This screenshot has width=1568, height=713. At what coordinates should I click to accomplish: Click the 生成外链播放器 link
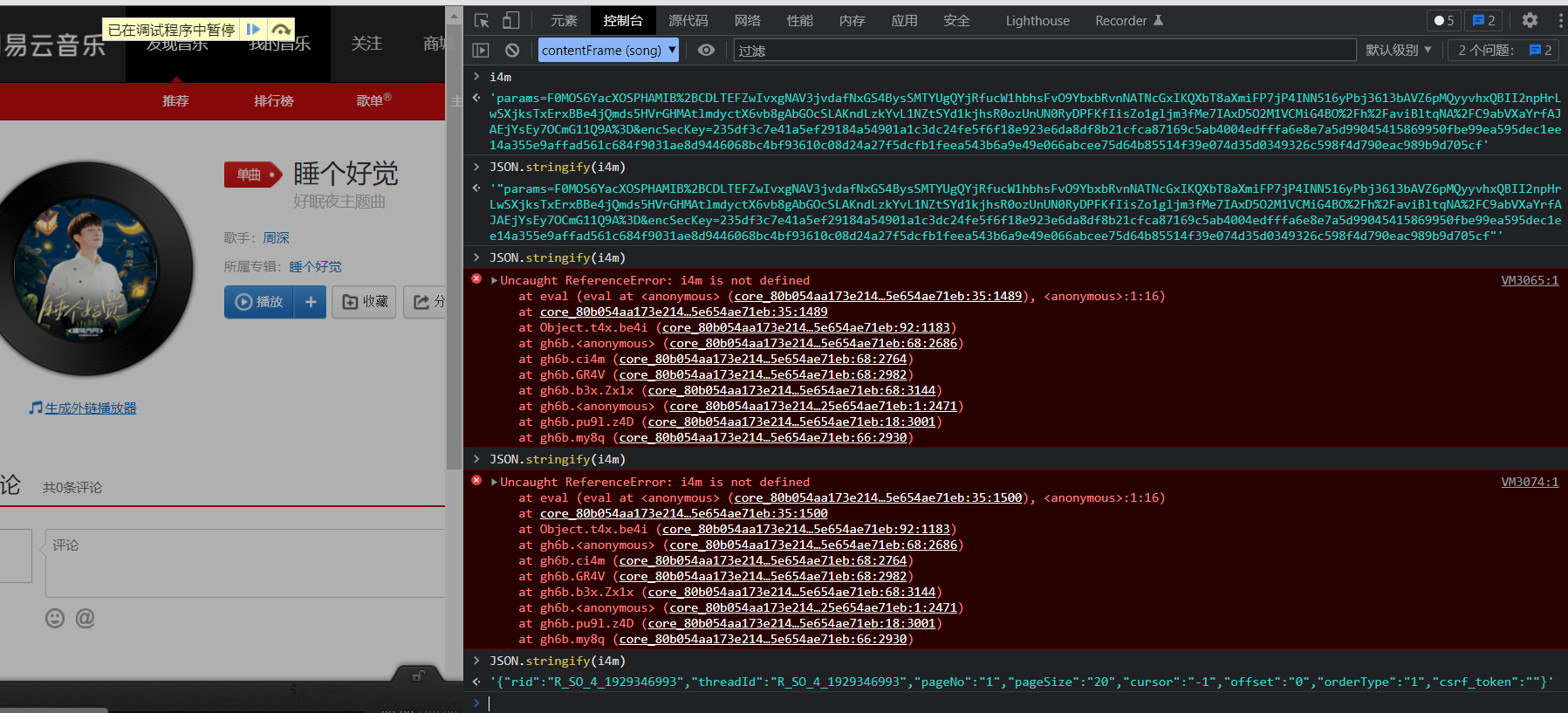(91, 408)
